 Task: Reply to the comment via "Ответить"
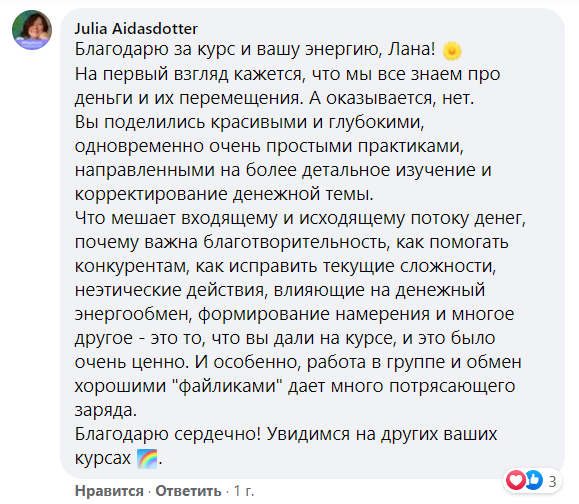(188, 491)
